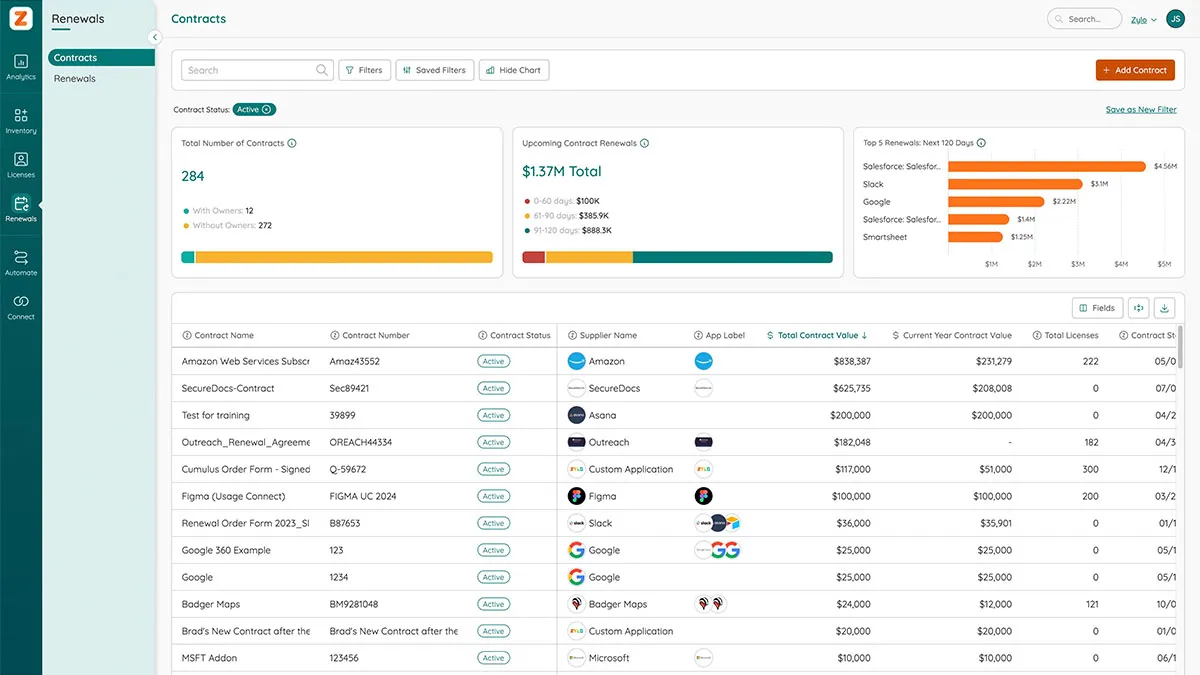1200x675 pixels.
Task: Click the Figma supplier logo
Action: 576,496
